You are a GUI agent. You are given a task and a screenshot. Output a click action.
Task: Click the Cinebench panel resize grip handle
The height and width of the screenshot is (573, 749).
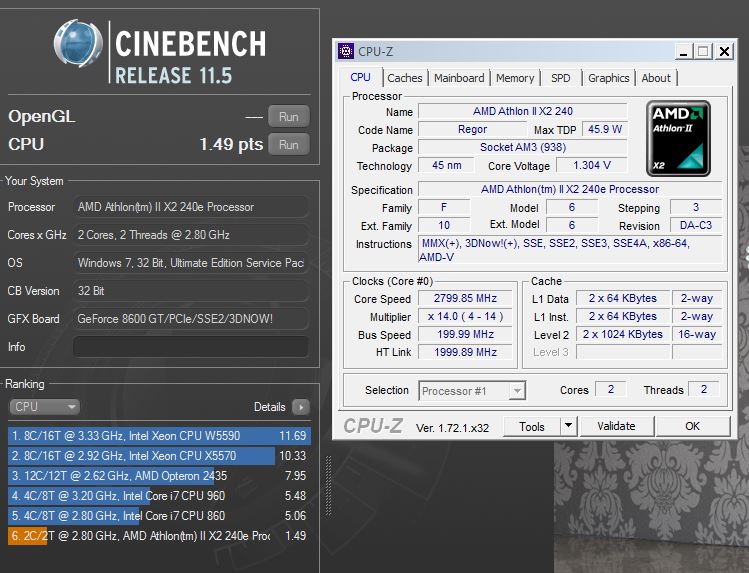[328, 486]
